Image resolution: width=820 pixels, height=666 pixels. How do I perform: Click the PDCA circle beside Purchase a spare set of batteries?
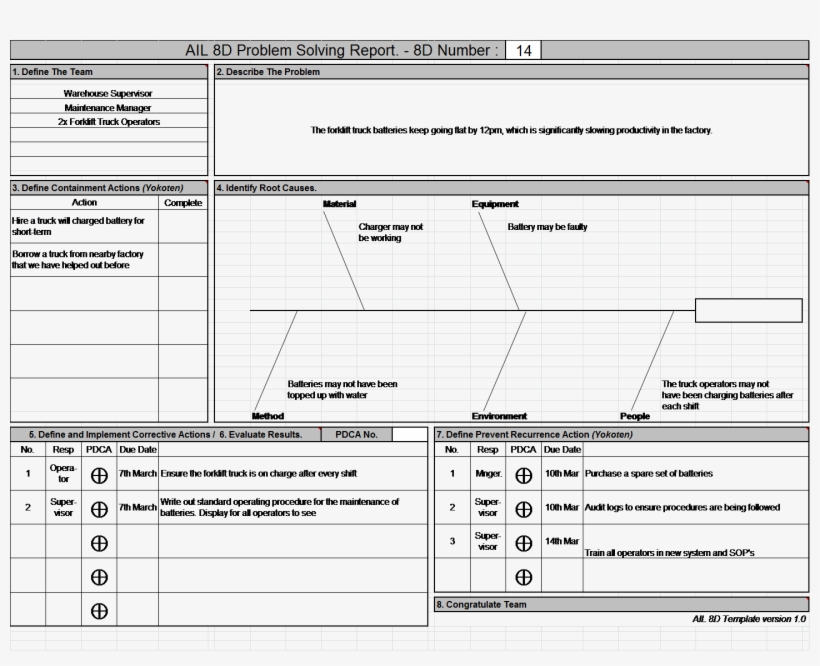pos(523,475)
